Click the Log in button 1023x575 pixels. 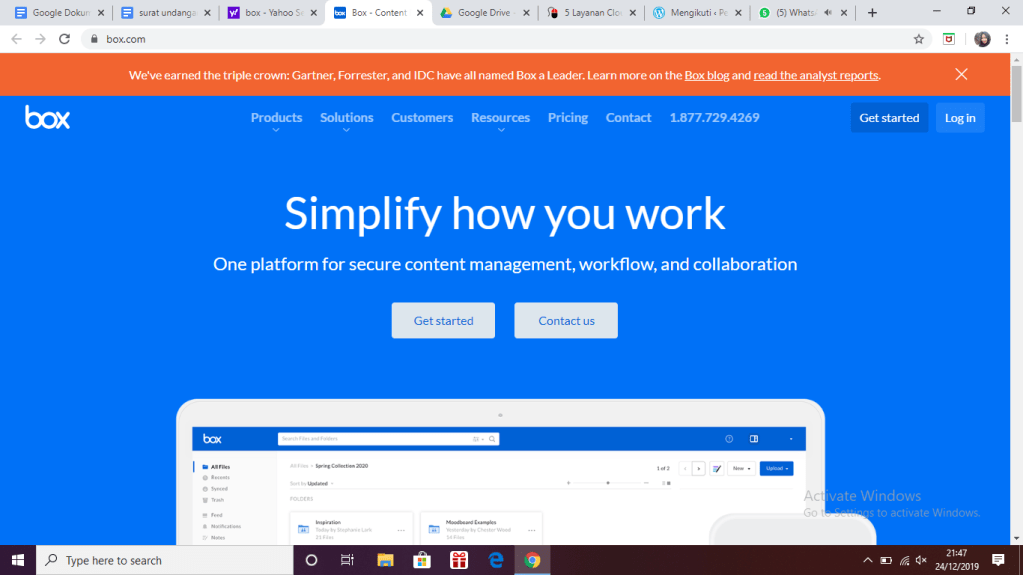pos(960,118)
